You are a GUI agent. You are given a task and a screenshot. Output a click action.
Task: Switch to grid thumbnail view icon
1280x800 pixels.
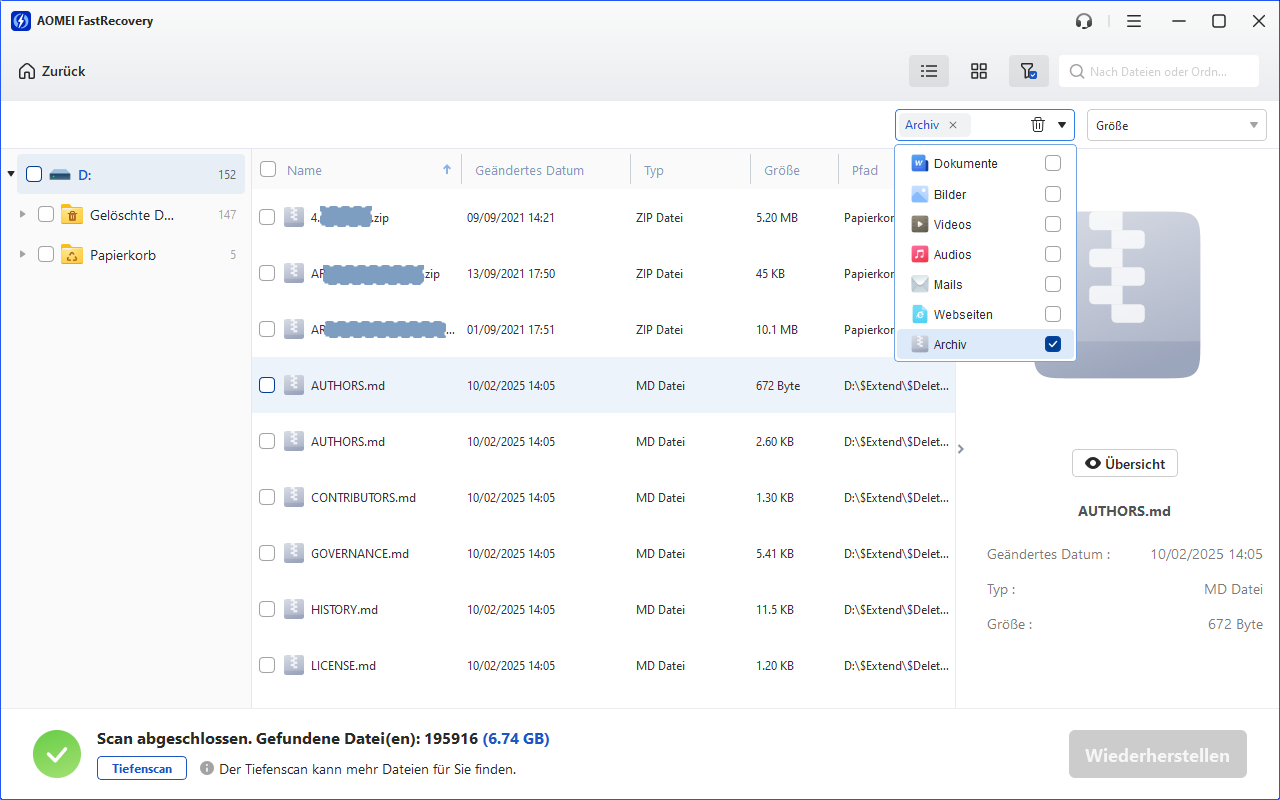pos(979,71)
